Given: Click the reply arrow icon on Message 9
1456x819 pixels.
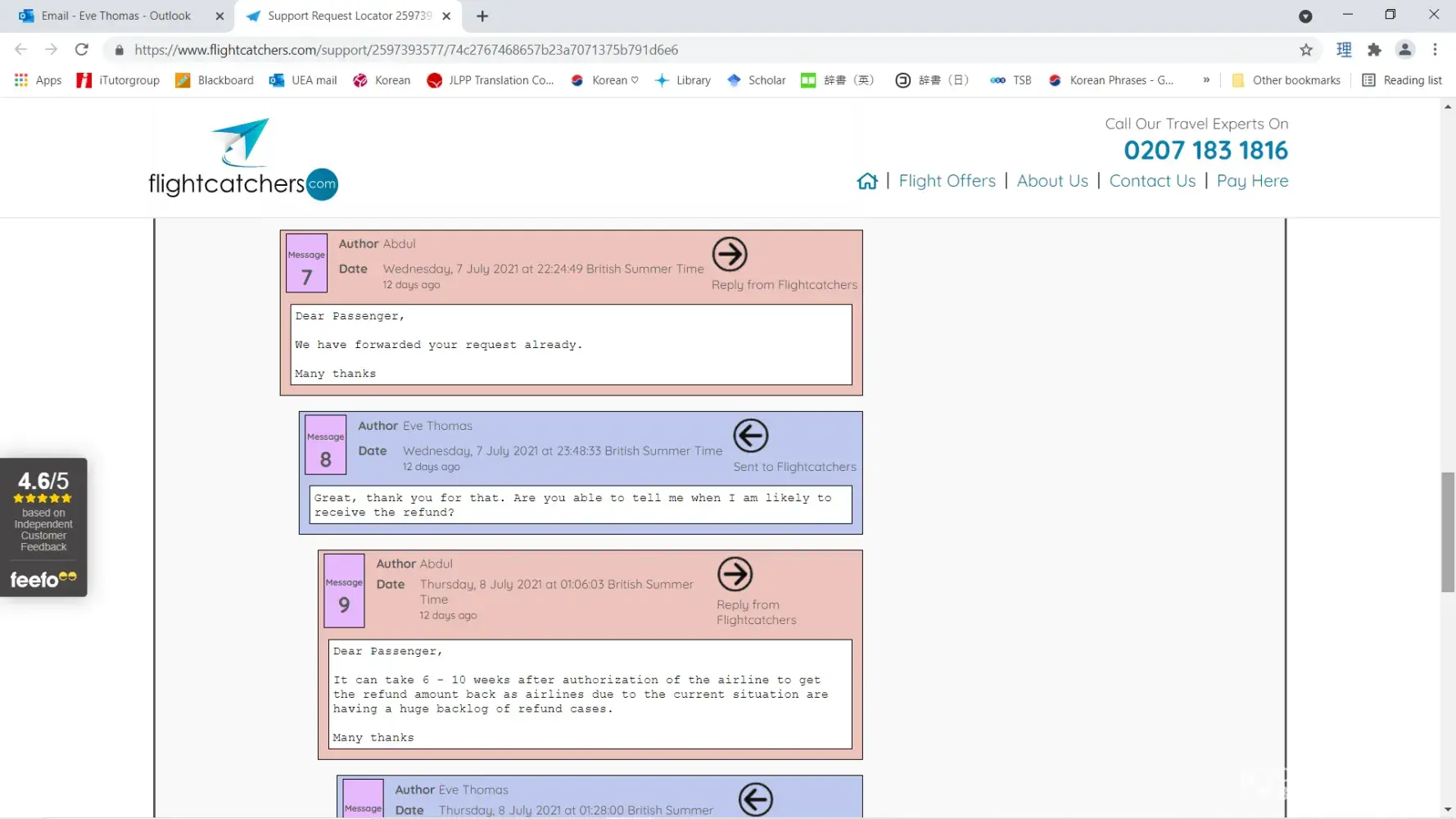Looking at the screenshot, I should (735, 574).
